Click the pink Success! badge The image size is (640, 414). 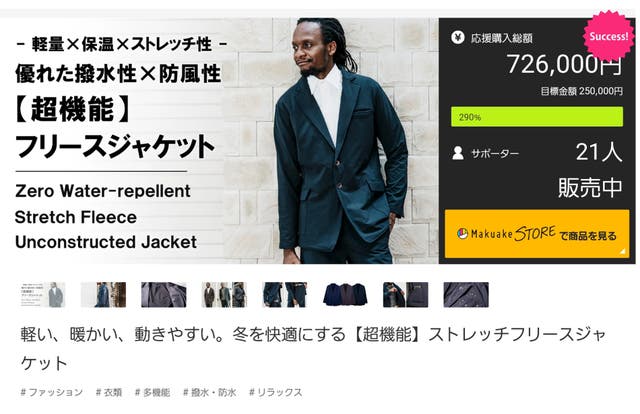609,36
